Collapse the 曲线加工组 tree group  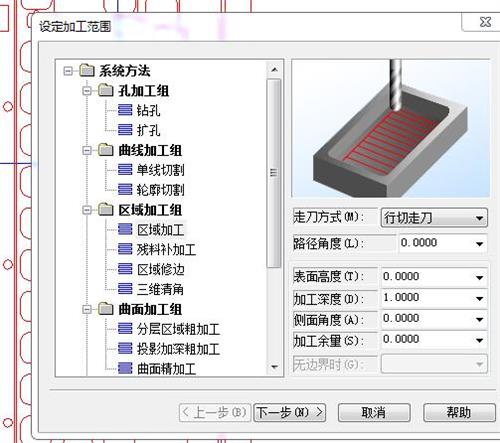[x=87, y=150]
